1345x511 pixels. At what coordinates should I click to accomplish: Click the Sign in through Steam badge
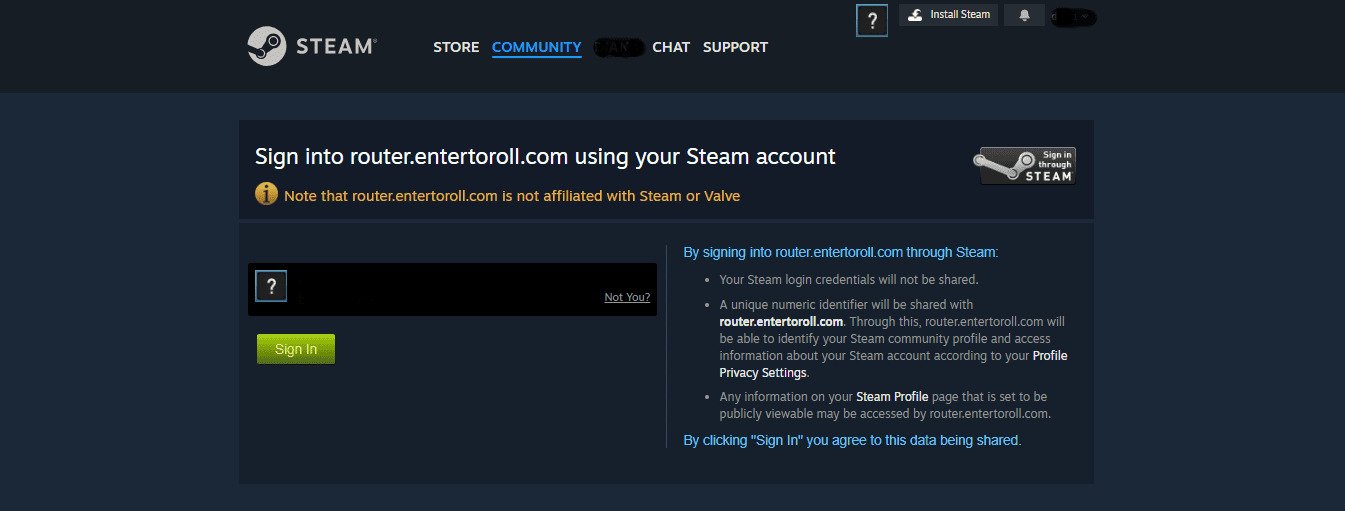point(1027,166)
